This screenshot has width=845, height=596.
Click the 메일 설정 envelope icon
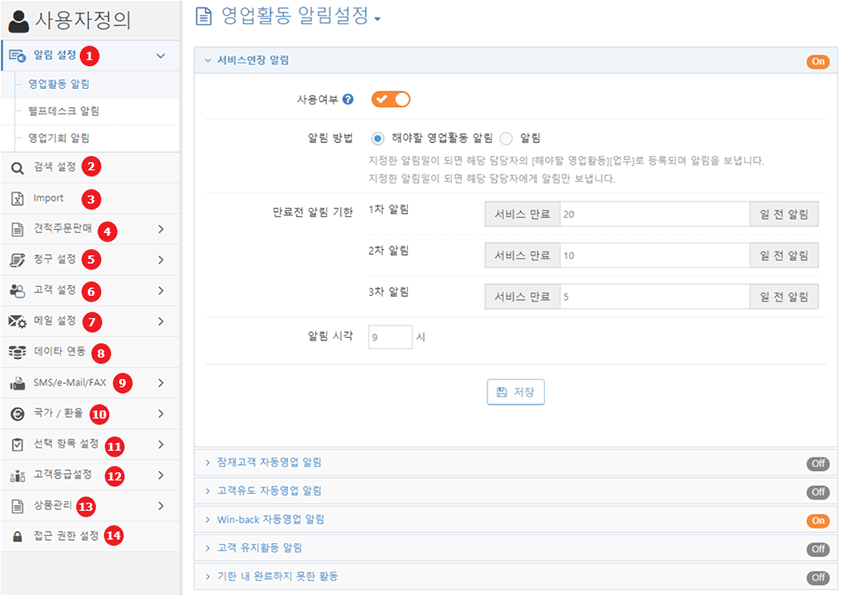17,322
